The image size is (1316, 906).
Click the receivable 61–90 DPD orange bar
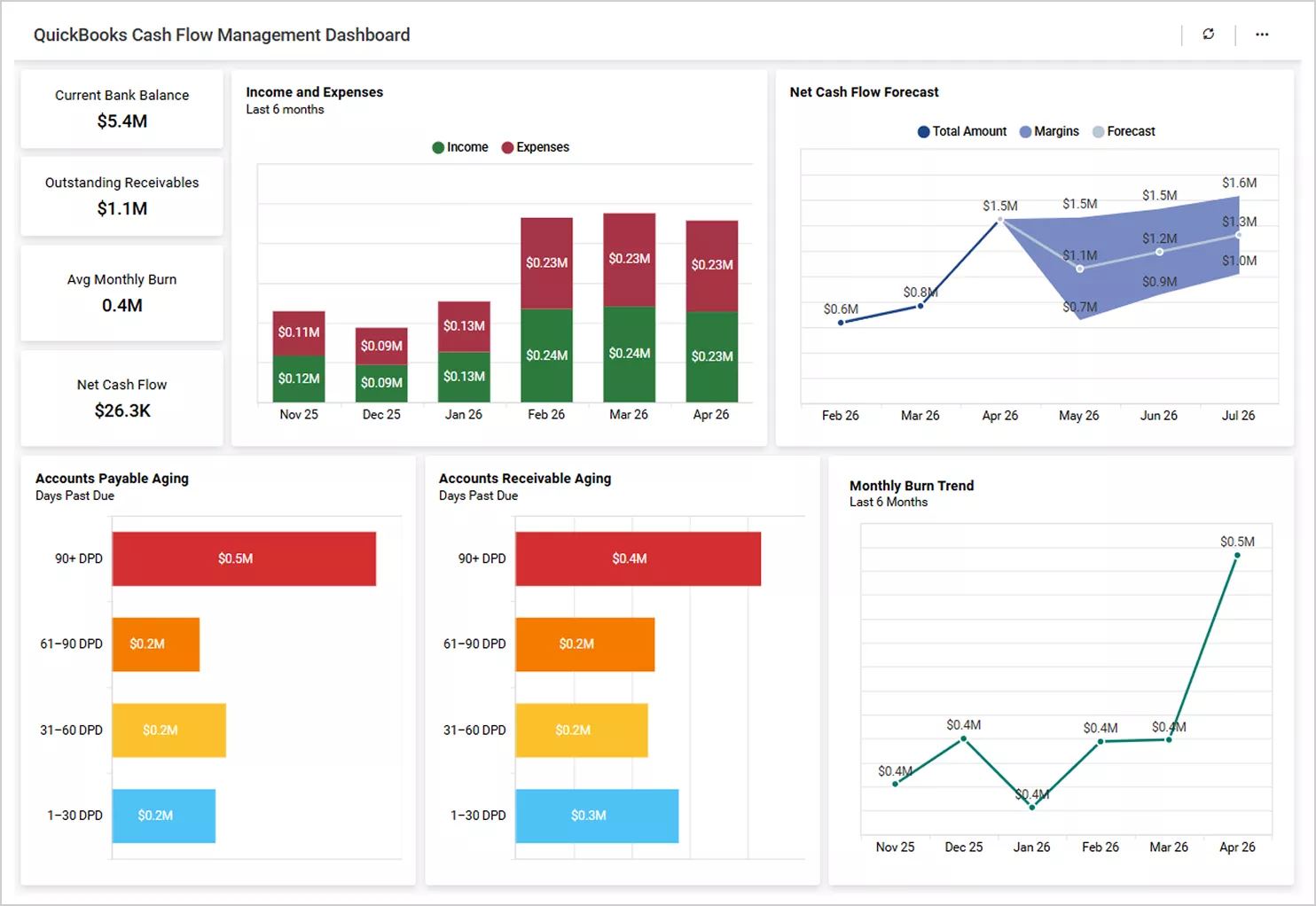[x=585, y=644]
